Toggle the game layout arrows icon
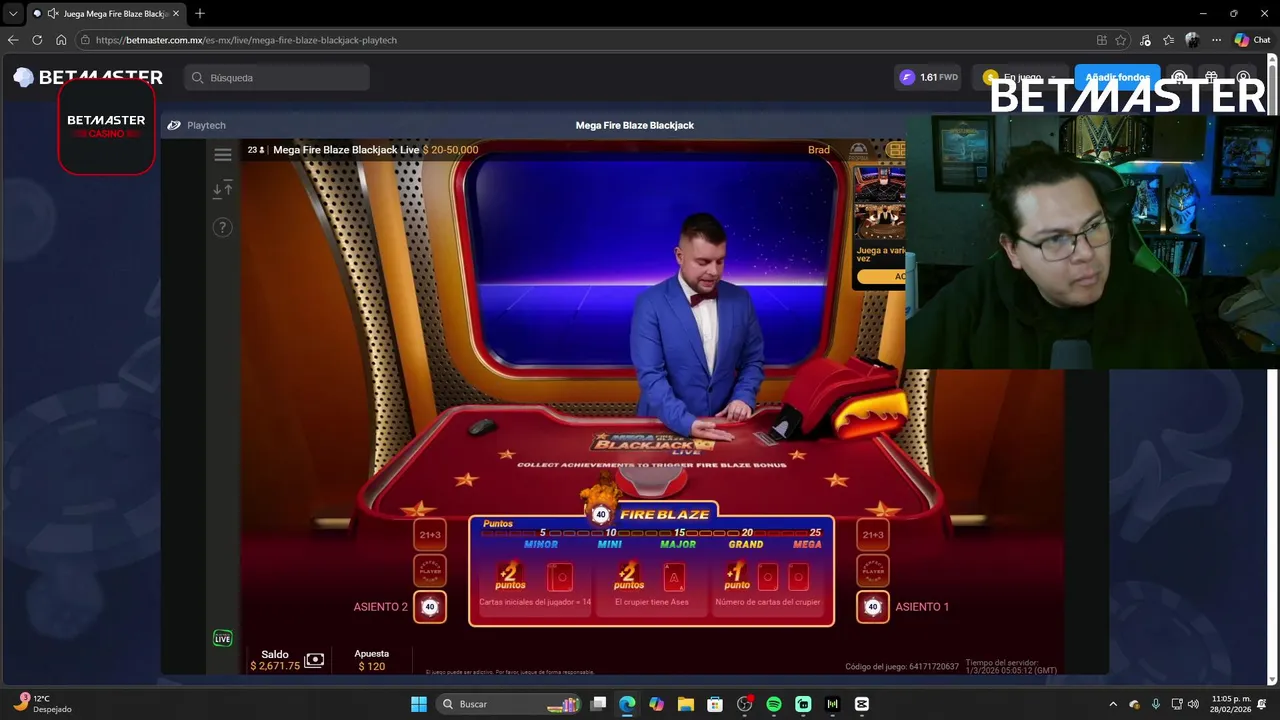Viewport: 1280px width, 720px height. [223, 190]
